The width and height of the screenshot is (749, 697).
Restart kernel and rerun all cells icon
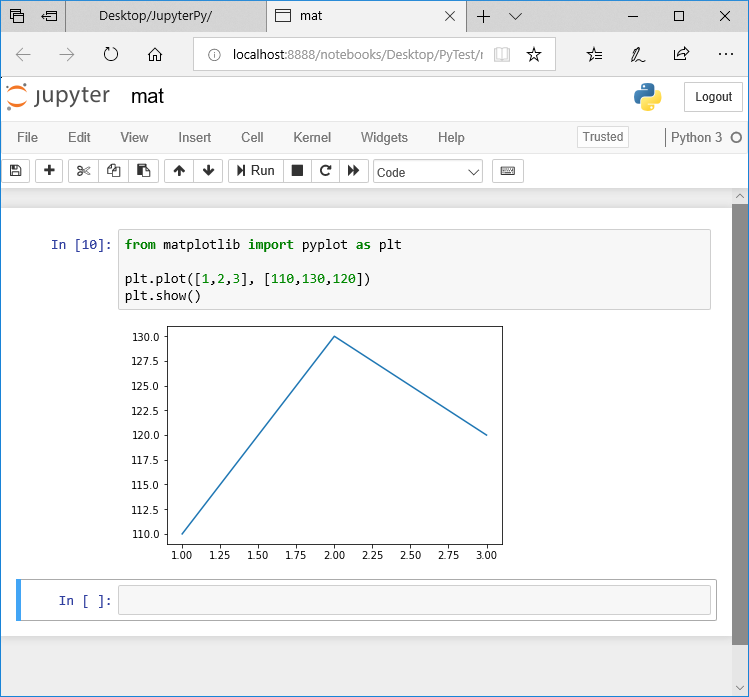pos(353,171)
